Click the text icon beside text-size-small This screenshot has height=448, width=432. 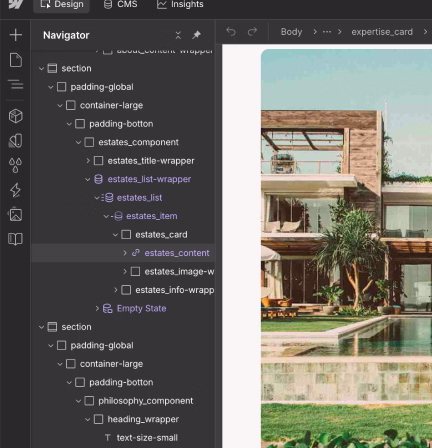108,437
